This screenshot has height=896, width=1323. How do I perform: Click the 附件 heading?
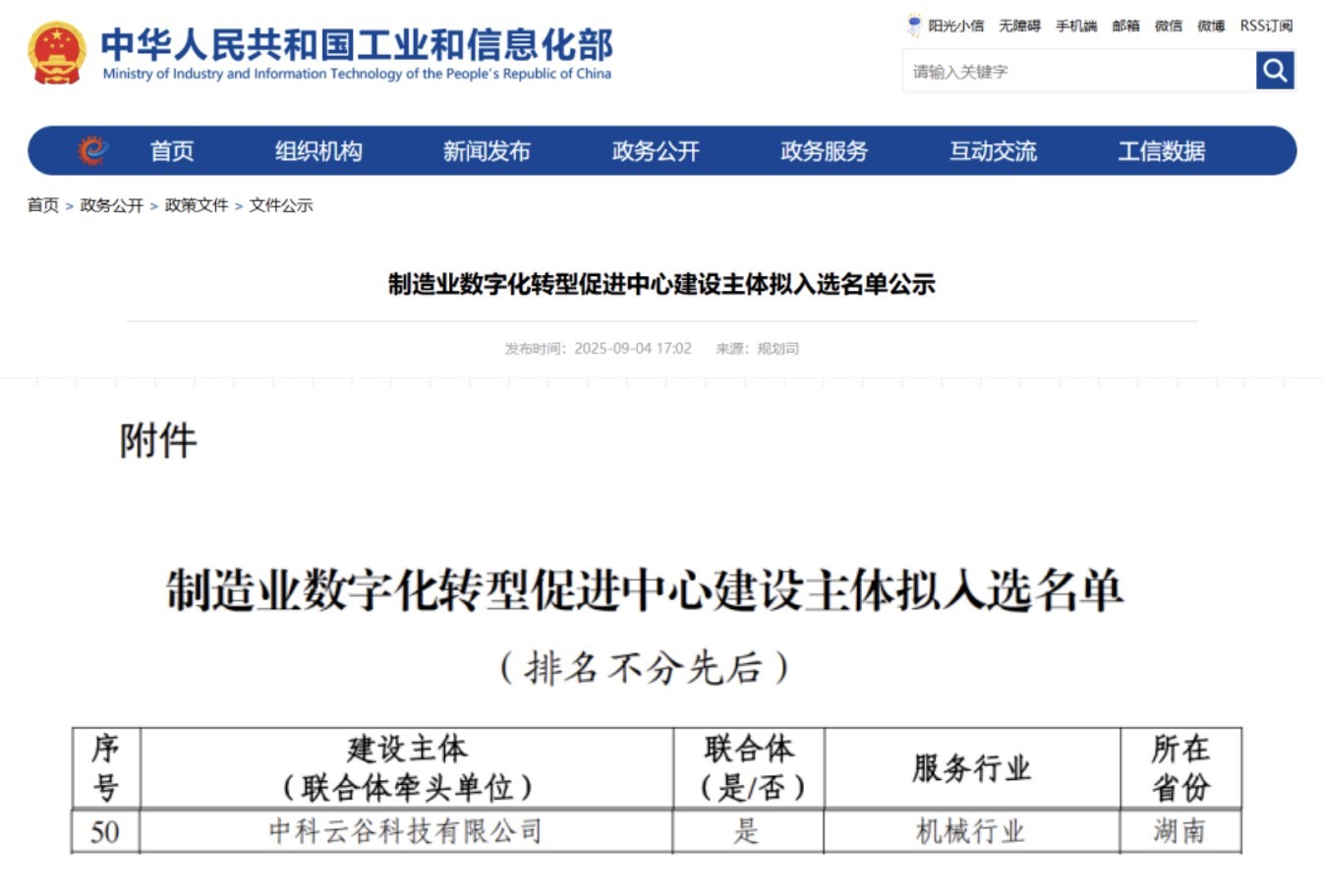click(158, 440)
